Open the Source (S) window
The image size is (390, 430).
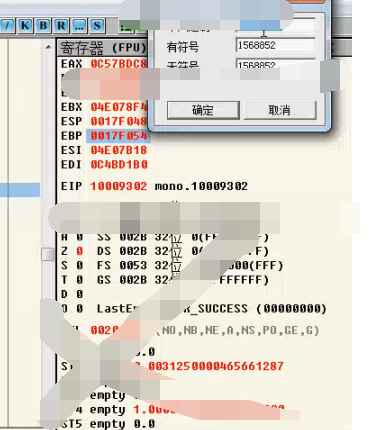coord(97,25)
